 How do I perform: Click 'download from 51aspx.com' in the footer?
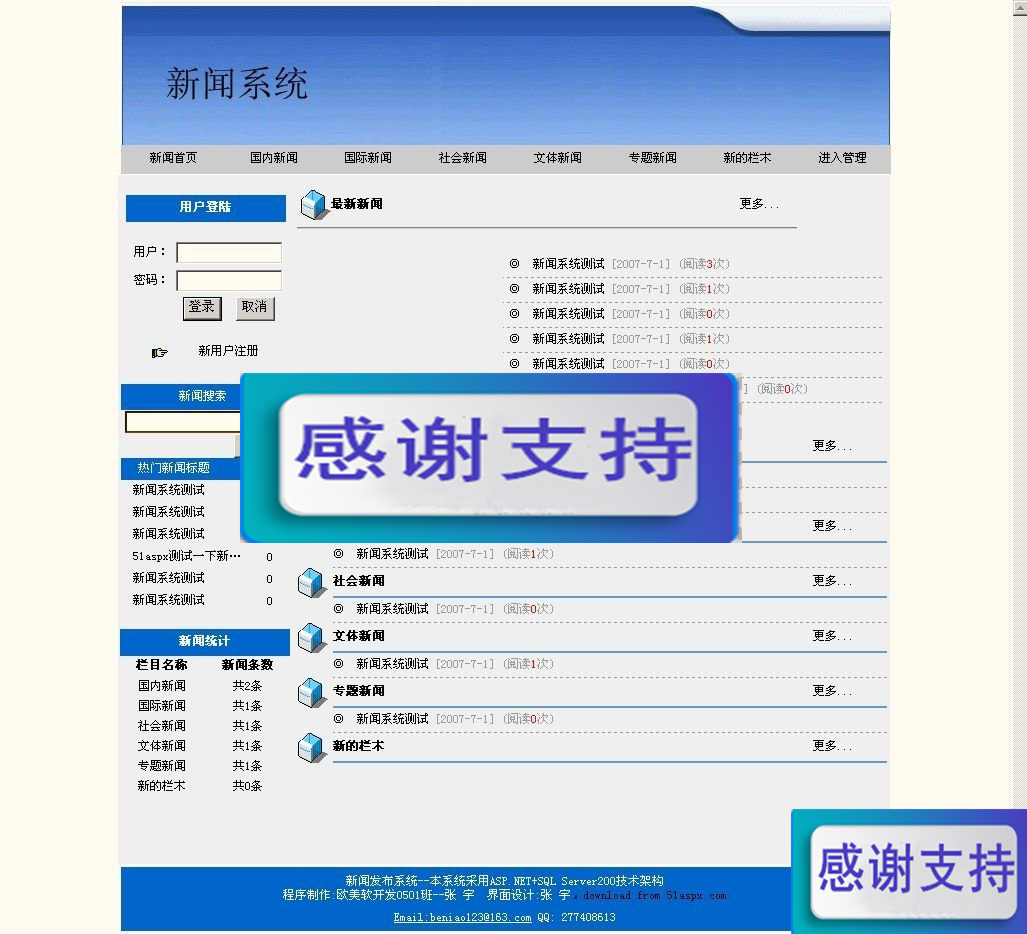[655, 896]
